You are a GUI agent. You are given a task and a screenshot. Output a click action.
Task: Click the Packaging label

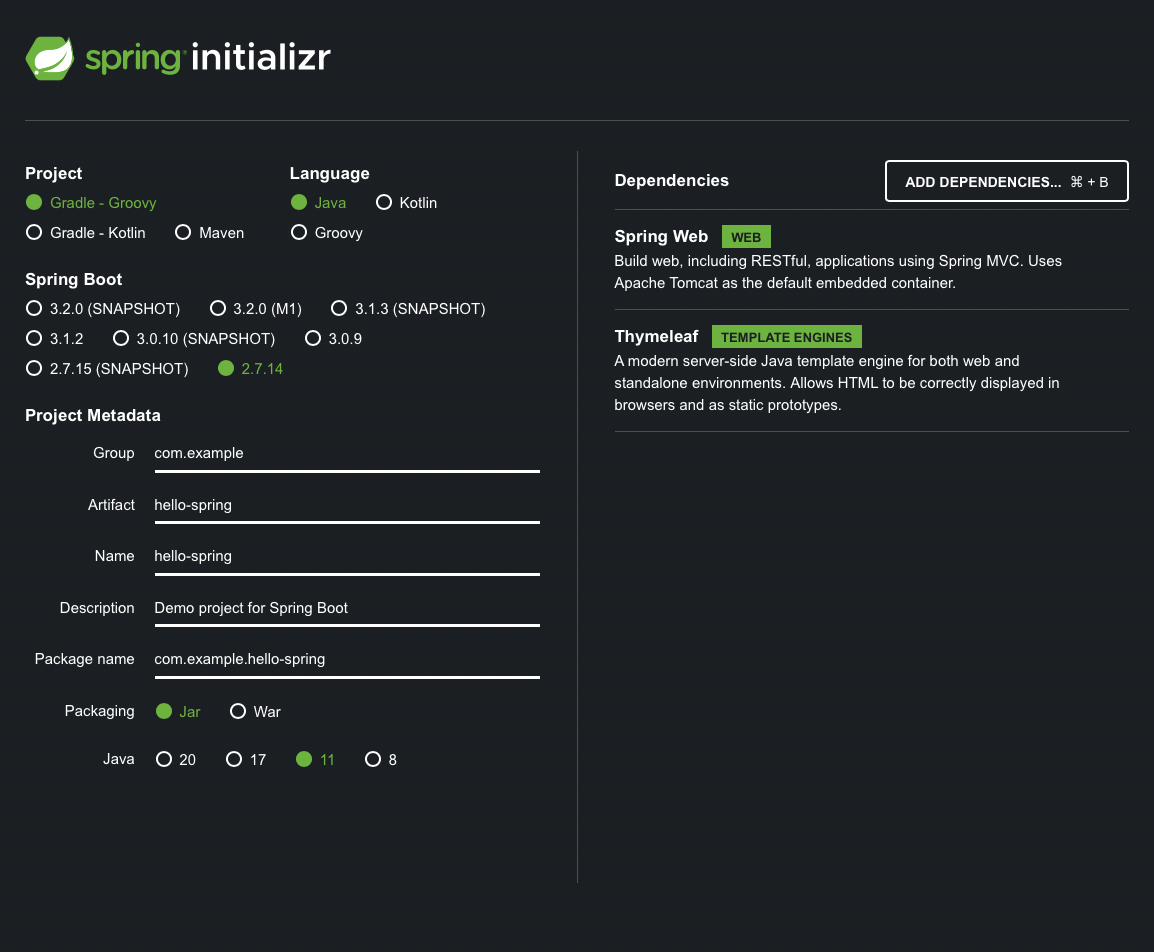[x=99, y=711]
